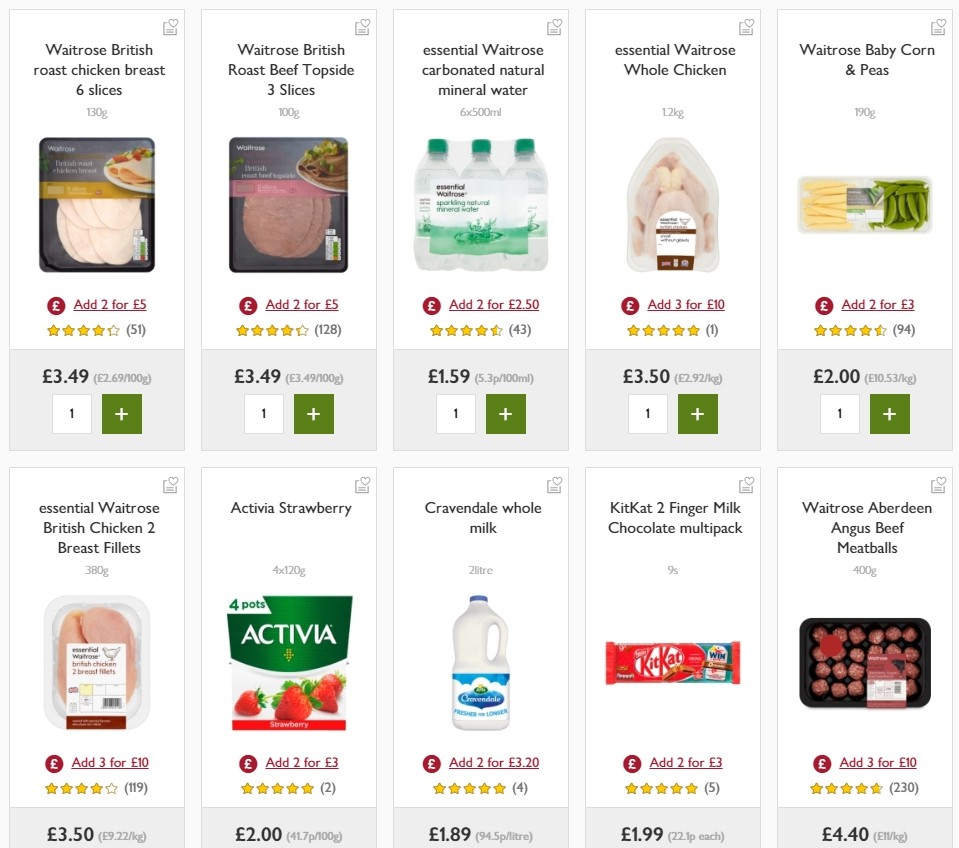
Task: Click the bookmark icon on Waitrose British roast chicken breast
Action: click(x=170, y=27)
